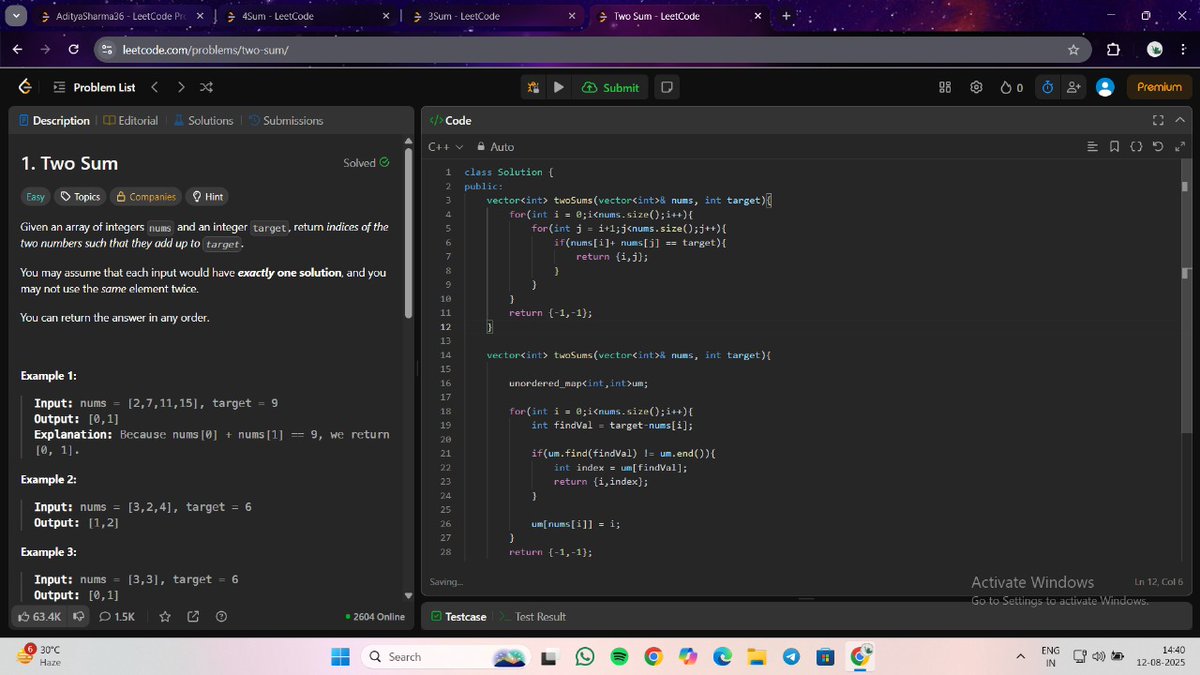Viewport: 1200px width, 675px height.
Task: Click the Solved status label
Action: [x=366, y=163]
